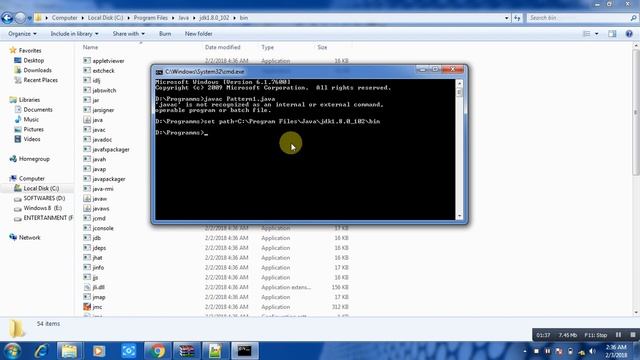This screenshot has width=640, height=360.
Task: Click Program Files in the address breadcrumb
Action: 151,18
